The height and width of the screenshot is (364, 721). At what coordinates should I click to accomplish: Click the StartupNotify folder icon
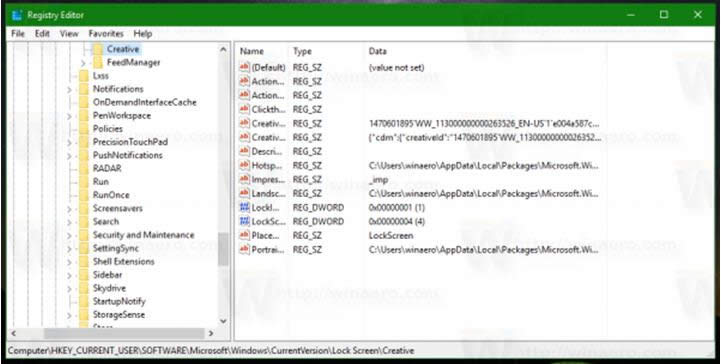click(x=84, y=301)
